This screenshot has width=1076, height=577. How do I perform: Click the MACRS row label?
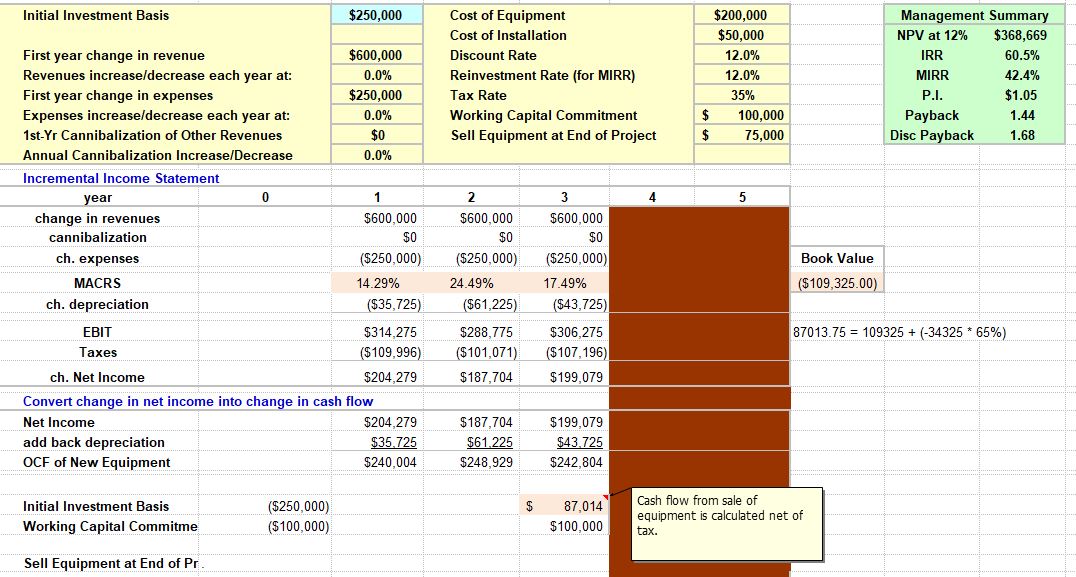coord(97,283)
